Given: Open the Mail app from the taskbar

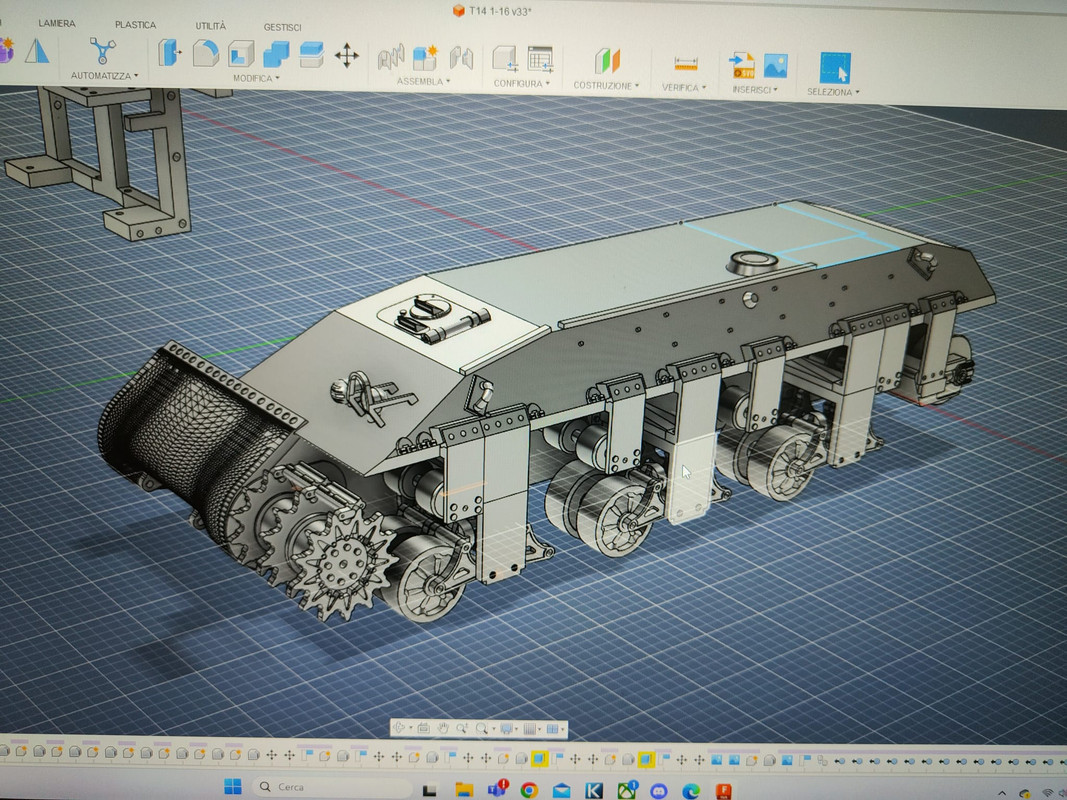Looking at the screenshot, I should point(561,790).
